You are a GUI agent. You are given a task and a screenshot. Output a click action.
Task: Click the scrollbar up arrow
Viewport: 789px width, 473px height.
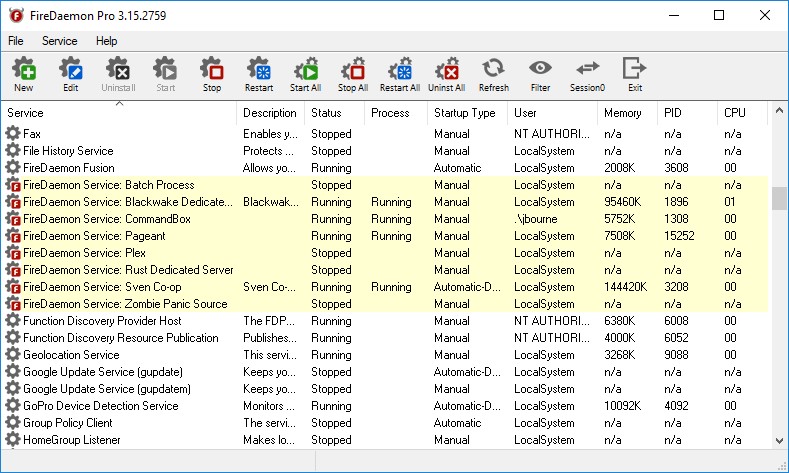pyautogui.click(x=779, y=110)
